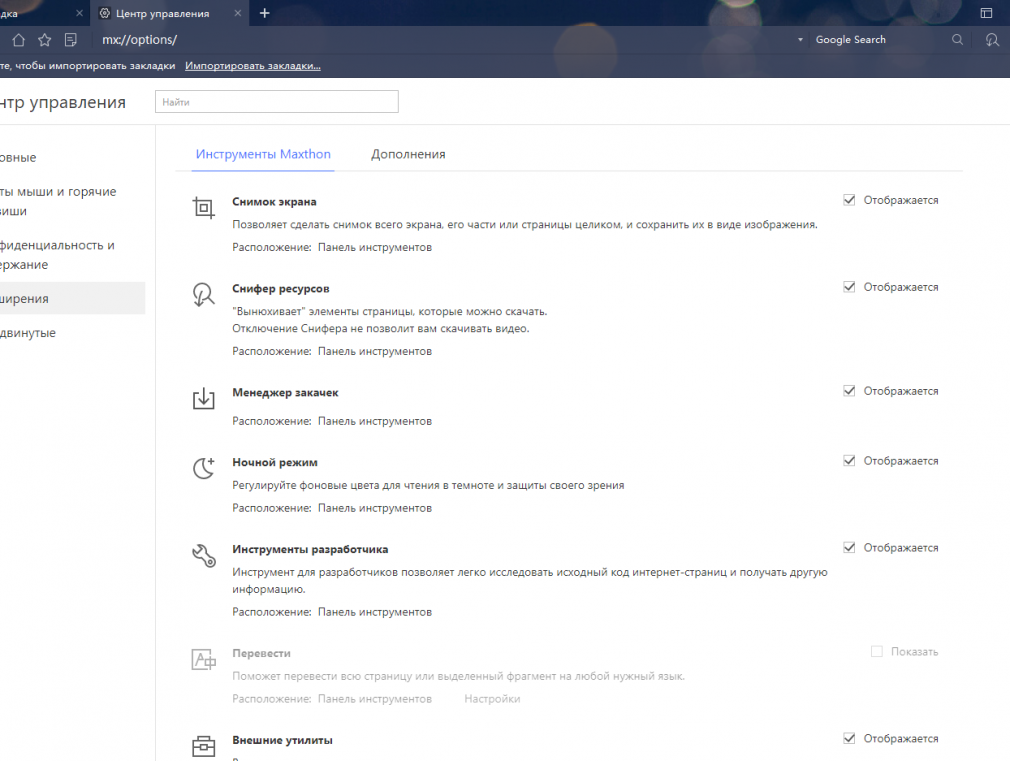Switch to the Дополнения tab
Viewport: 1010px width, 761px height.
[408, 154]
